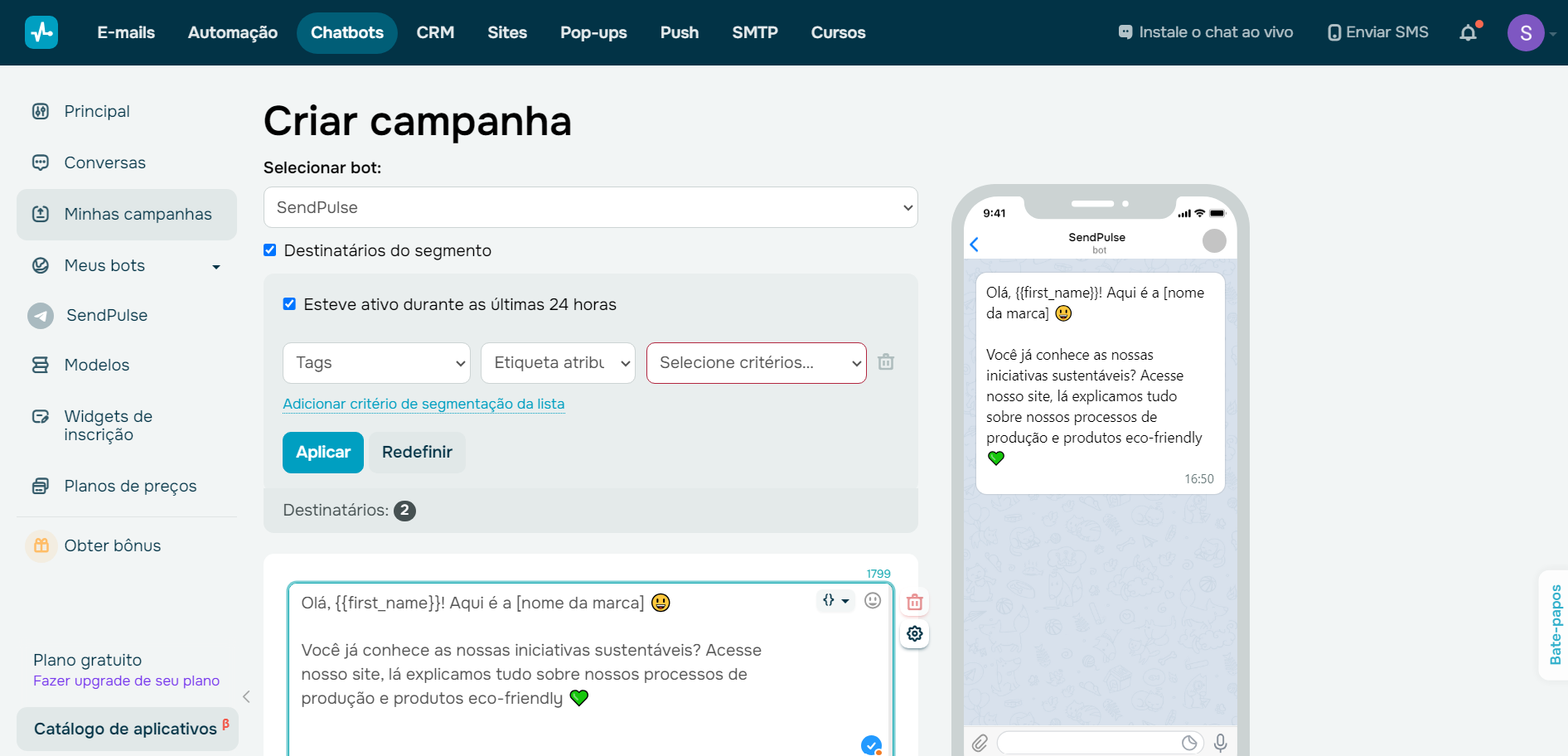This screenshot has height=756, width=1568.
Task: Open the notifications bell
Action: pyautogui.click(x=1468, y=33)
